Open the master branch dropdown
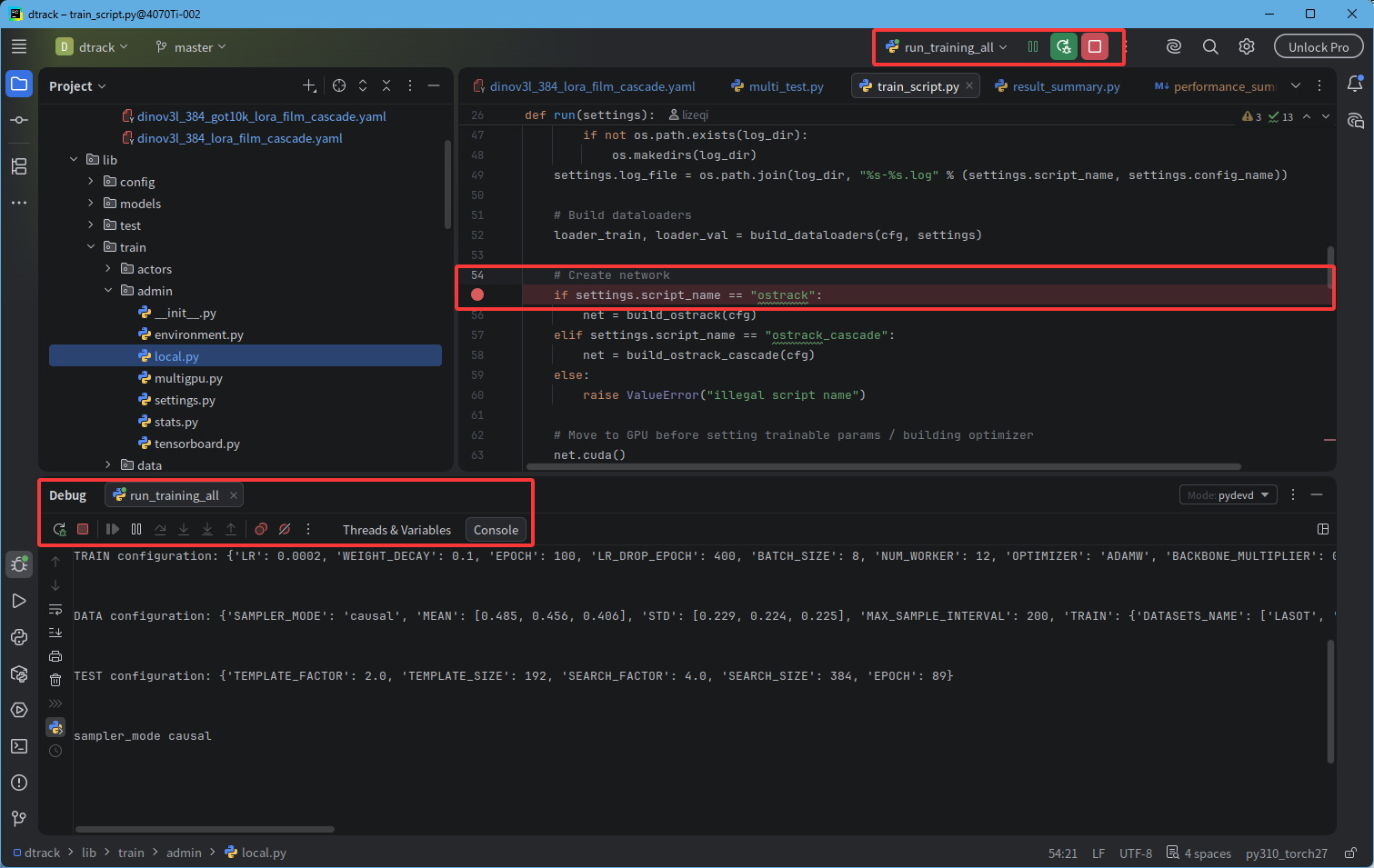This screenshot has width=1374, height=868. 190,47
